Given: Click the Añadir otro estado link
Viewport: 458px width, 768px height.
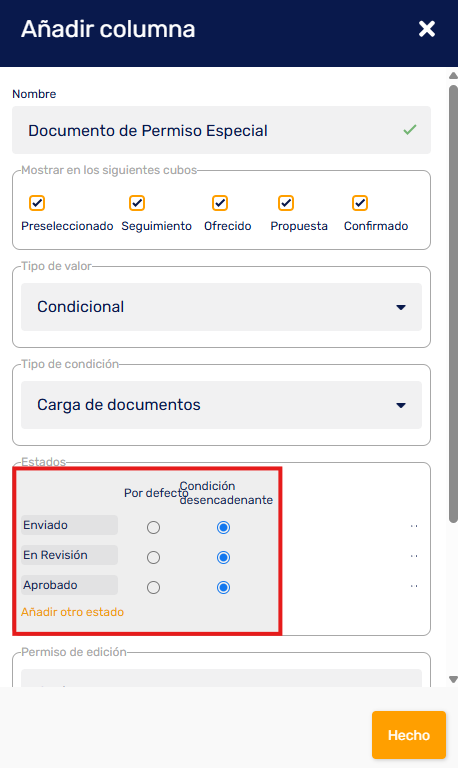Looking at the screenshot, I should (72, 612).
